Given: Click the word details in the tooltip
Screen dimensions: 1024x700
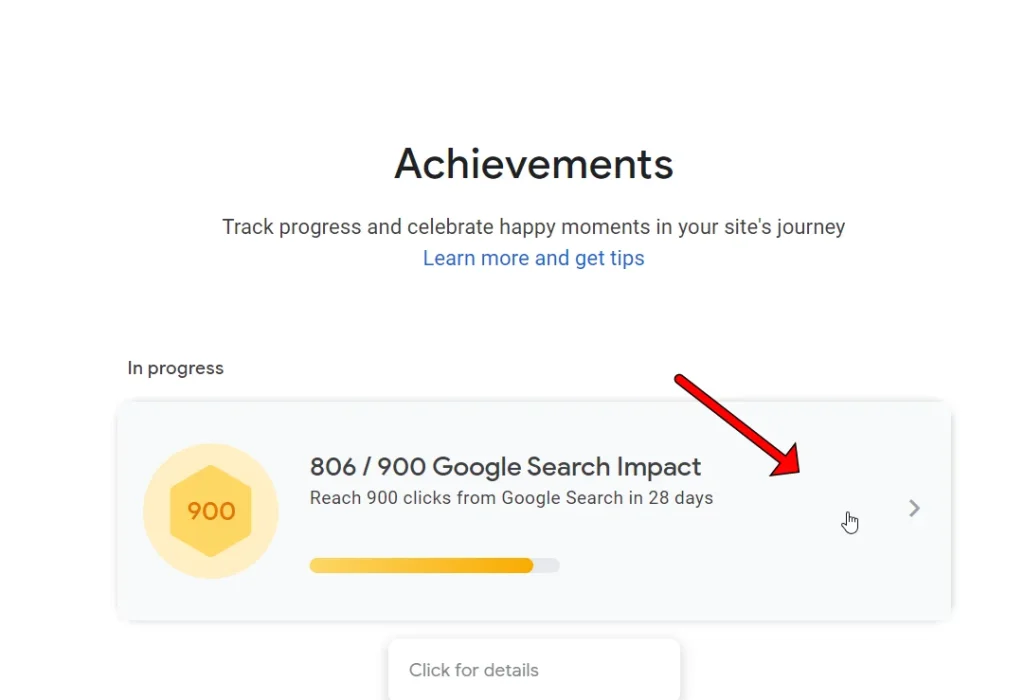Looking at the screenshot, I should click(x=511, y=670).
